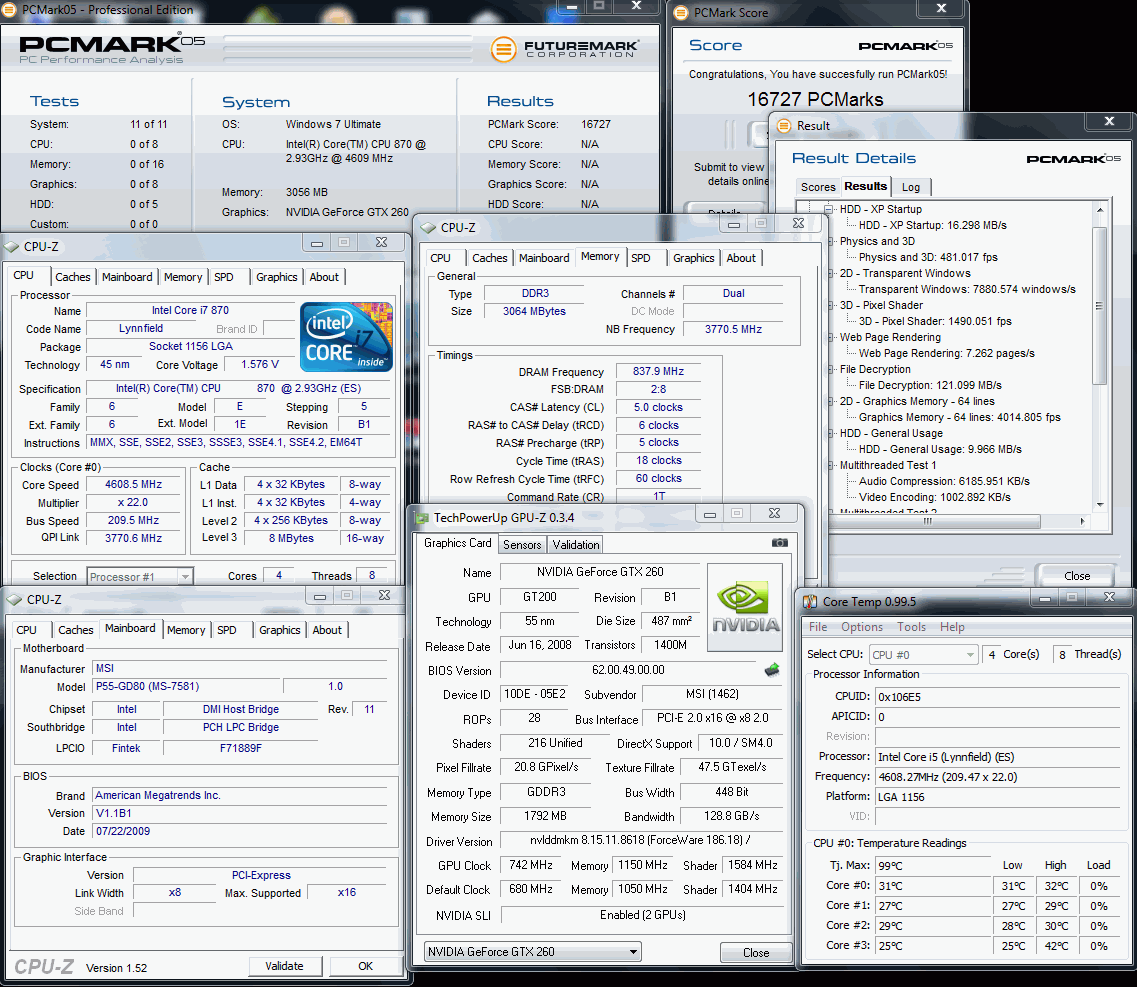Open the Validation tab in GPU-Z
The height and width of the screenshot is (987, 1137).
point(576,545)
